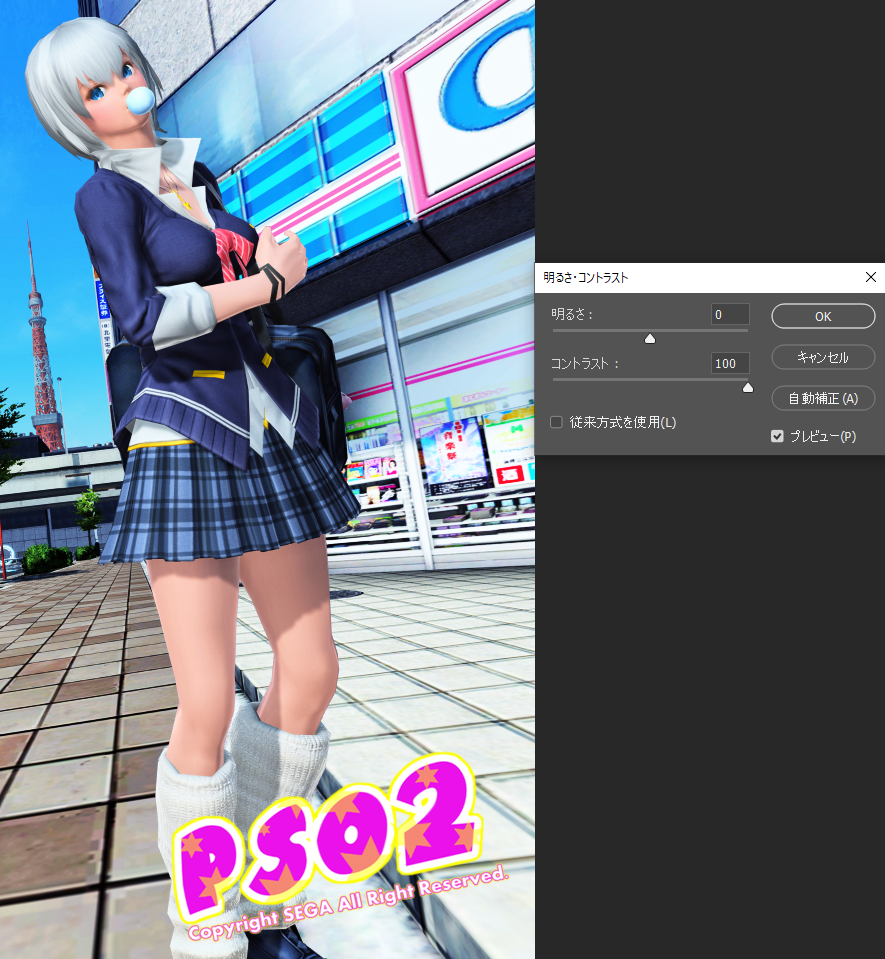The image size is (885, 959).
Task: Click the キャンセル button
Action: pyautogui.click(x=823, y=357)
